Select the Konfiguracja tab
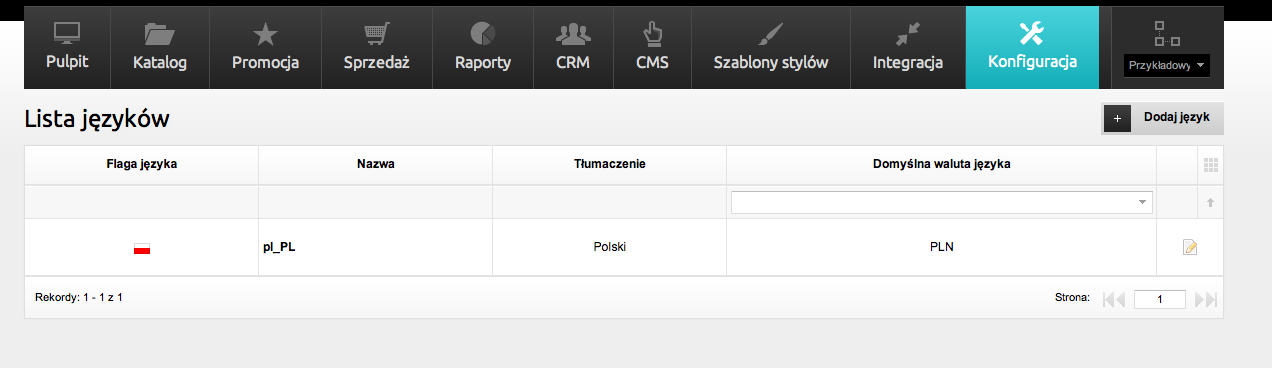Screen dimensions: 1272x368 (x=1032, y=47)
